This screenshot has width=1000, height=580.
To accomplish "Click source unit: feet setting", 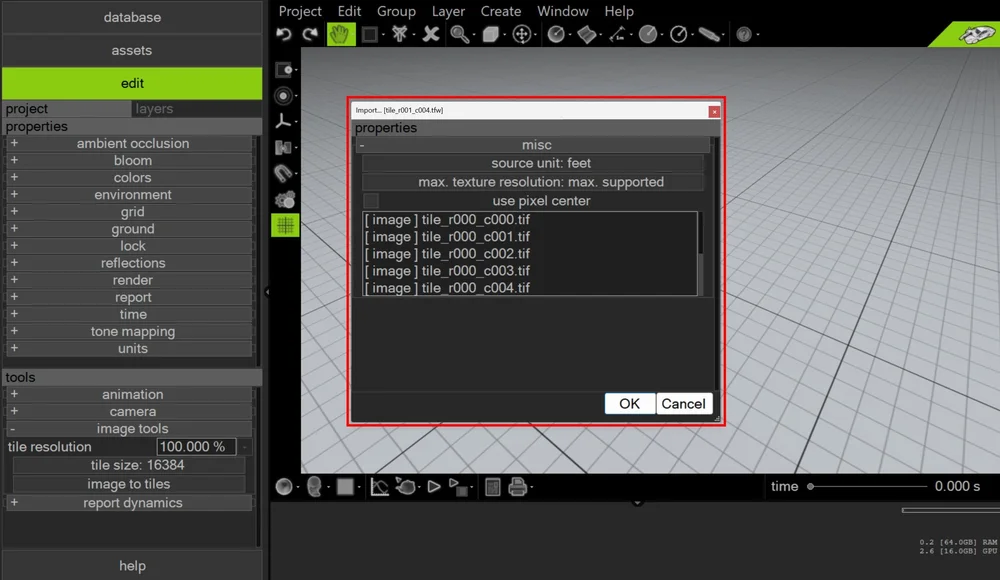I will (x=533, y=163).
